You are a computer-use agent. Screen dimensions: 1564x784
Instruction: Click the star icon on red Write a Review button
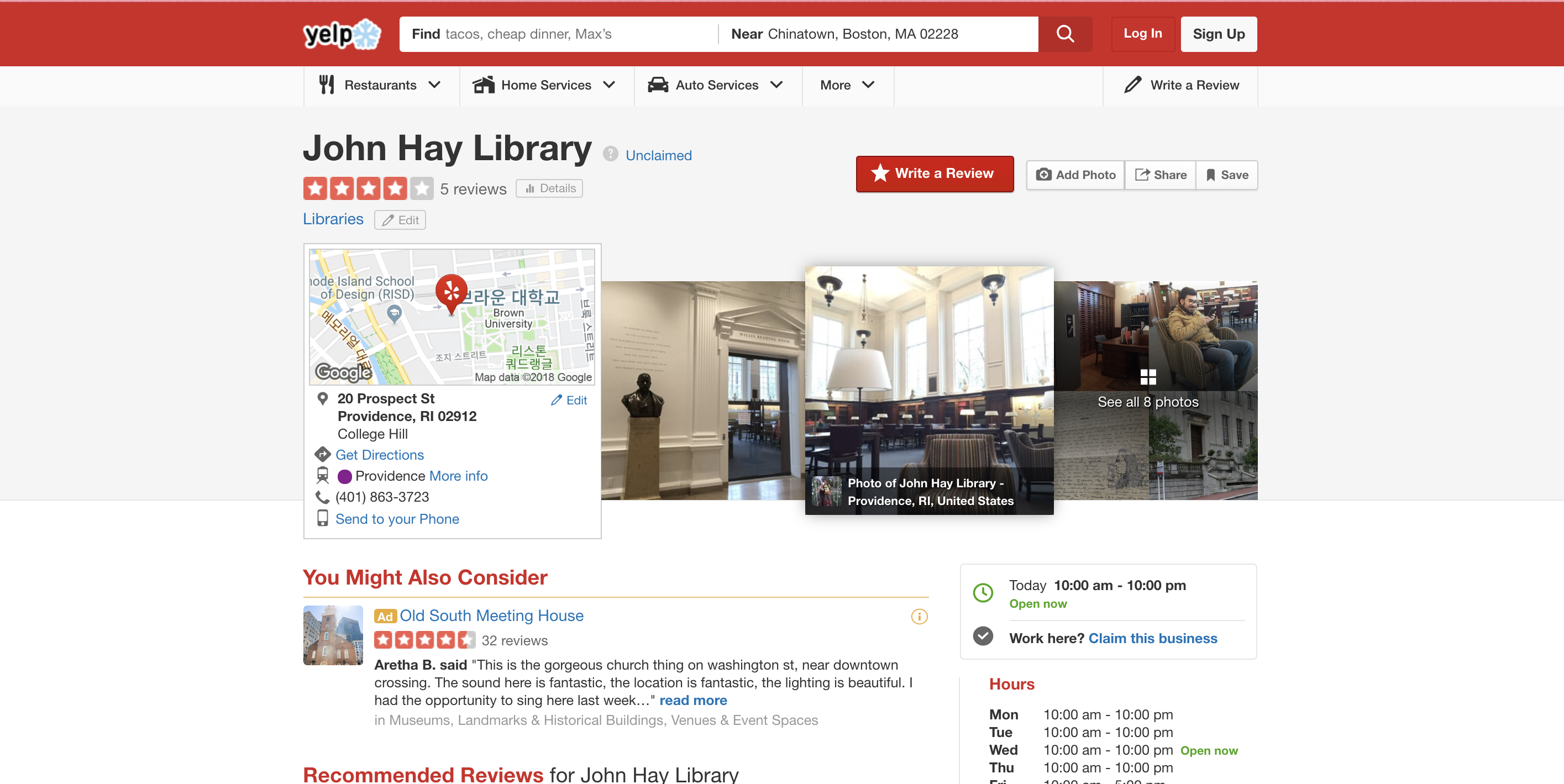click(x=880, y=173)
